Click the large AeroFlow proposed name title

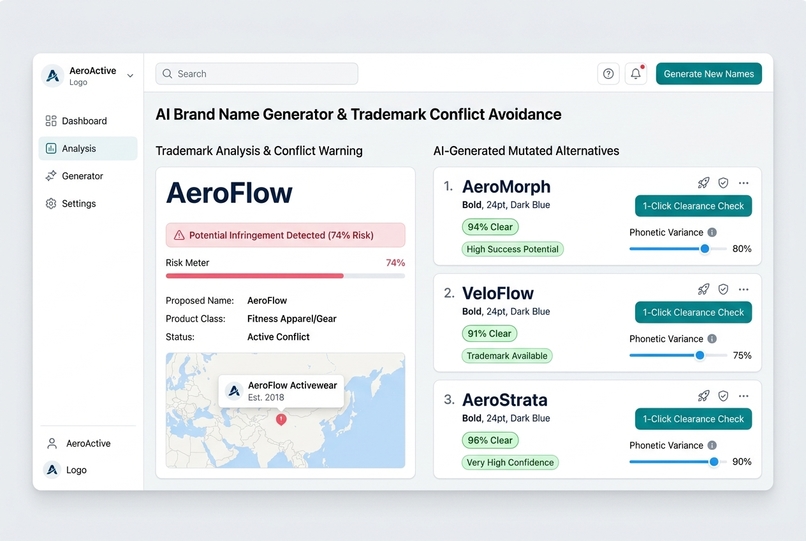[x=229, y=193]
